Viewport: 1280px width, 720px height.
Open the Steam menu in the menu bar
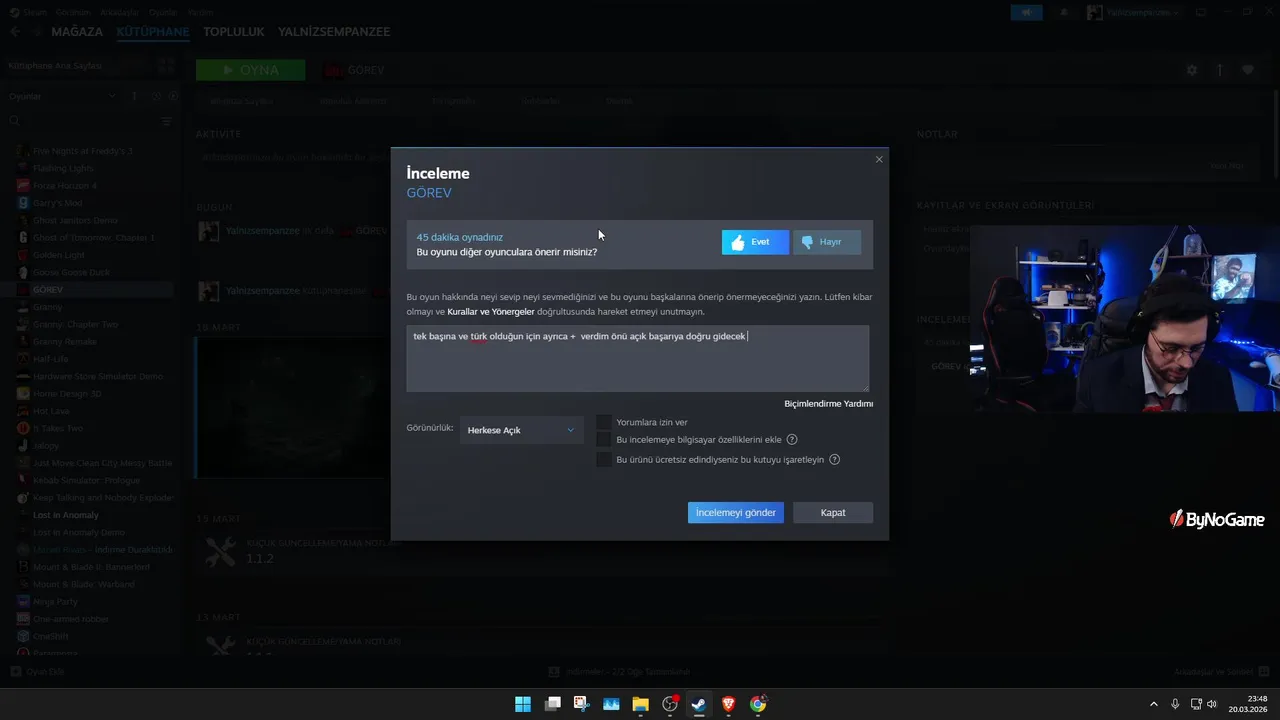point(35,12)
